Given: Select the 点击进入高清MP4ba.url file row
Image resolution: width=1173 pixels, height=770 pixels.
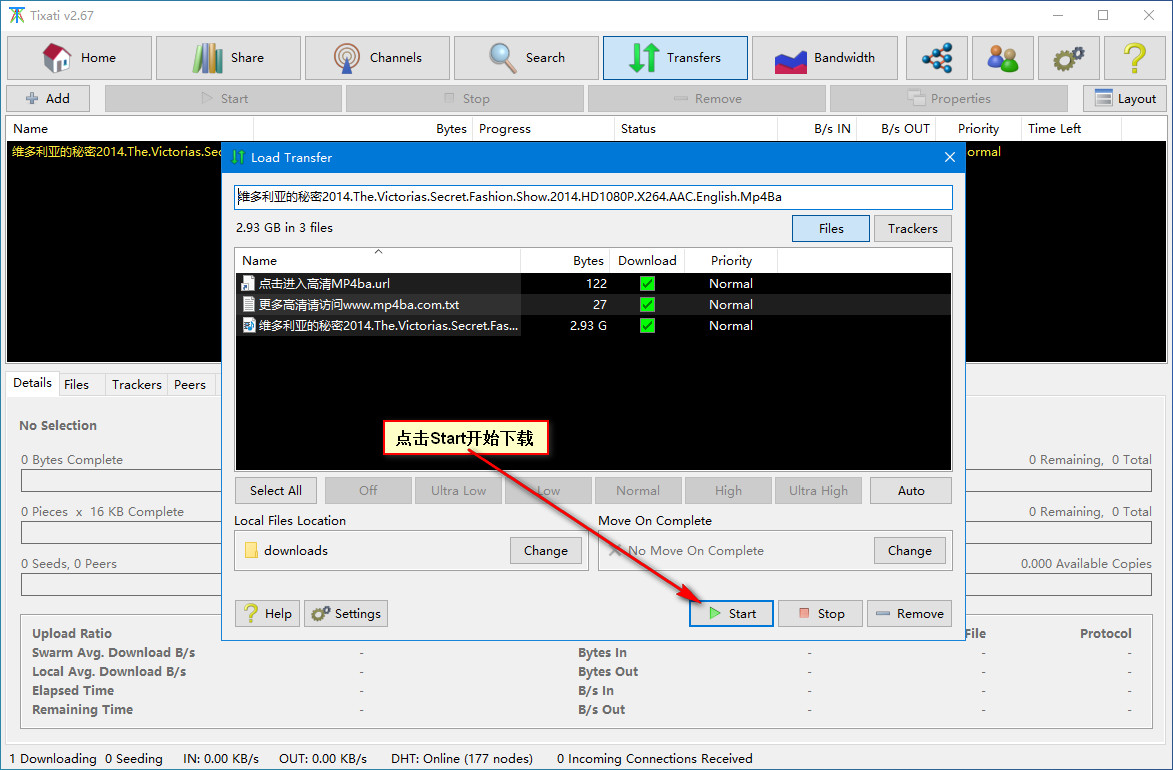Looking at the screenshot, I should (593, 284).
